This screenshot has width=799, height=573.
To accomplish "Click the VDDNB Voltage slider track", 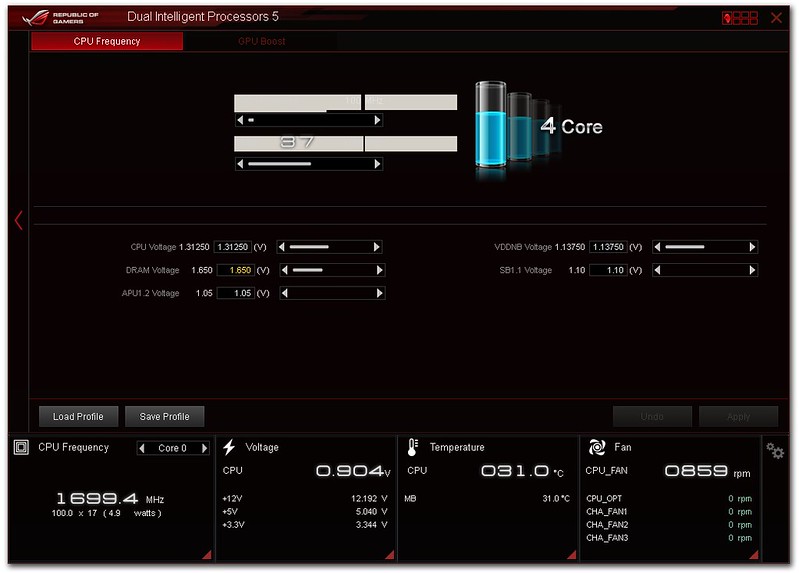I will [705, 247].
